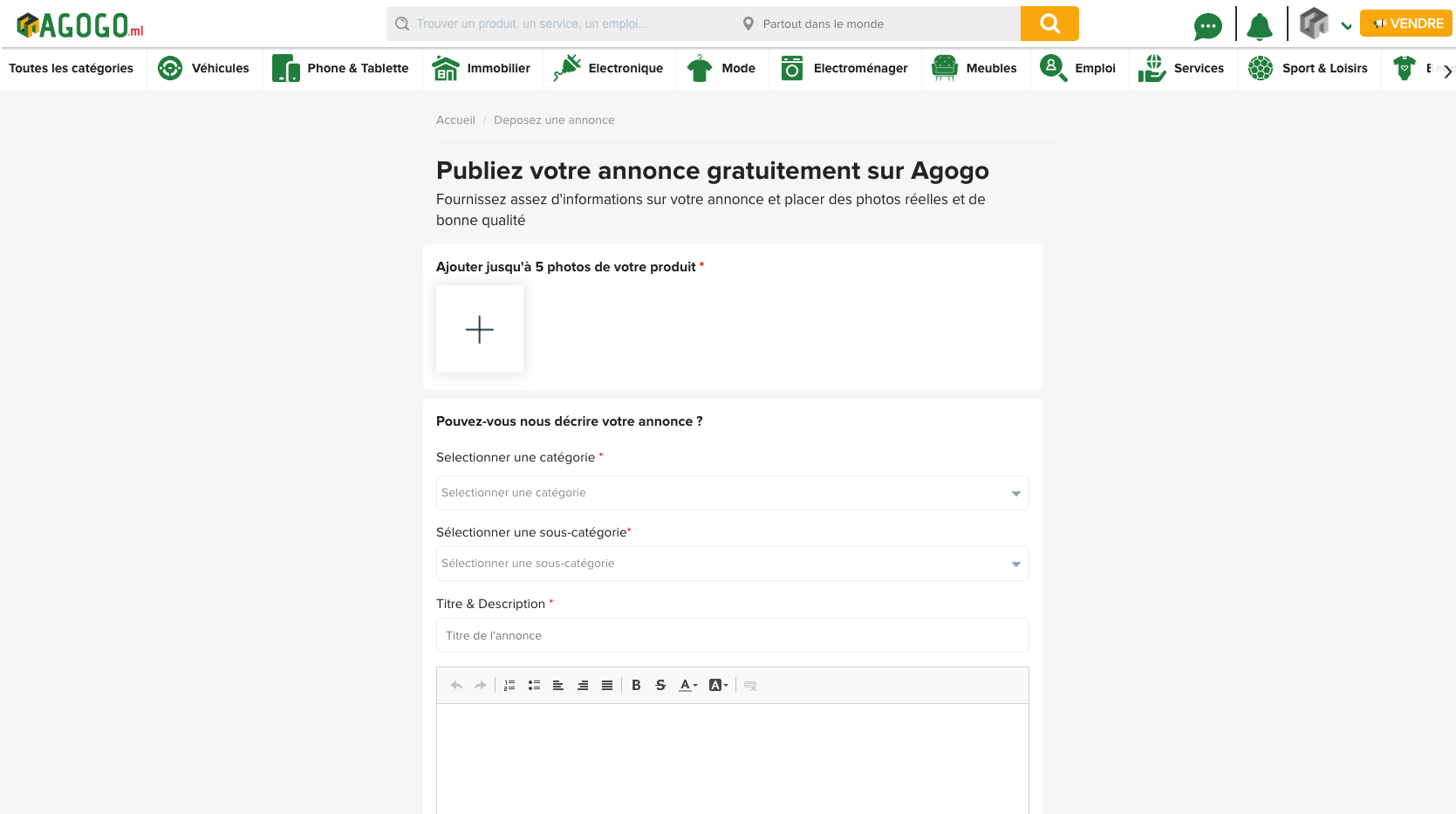Click the AGOGO.ml logo
Viewport: 1456px width, 814px height.
click(x=80, y=25)
